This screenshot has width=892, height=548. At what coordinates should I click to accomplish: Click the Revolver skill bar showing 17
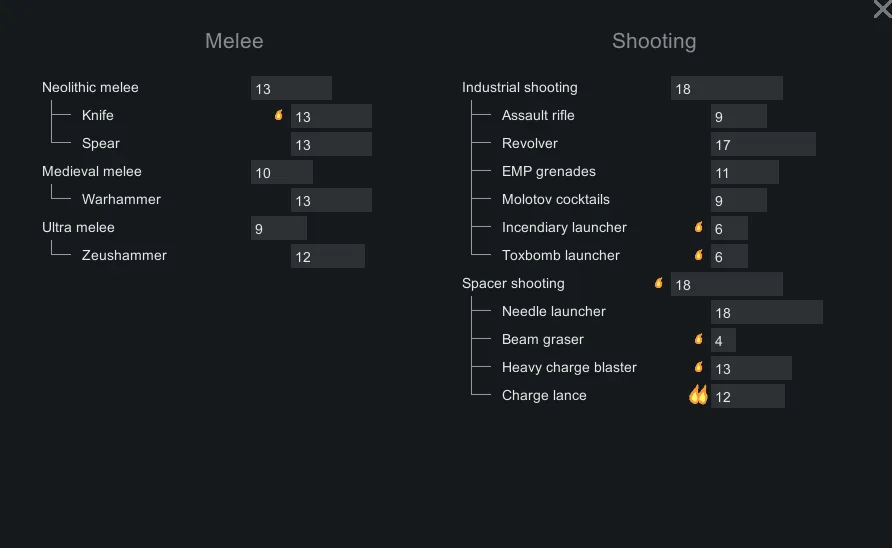(763, 144)
